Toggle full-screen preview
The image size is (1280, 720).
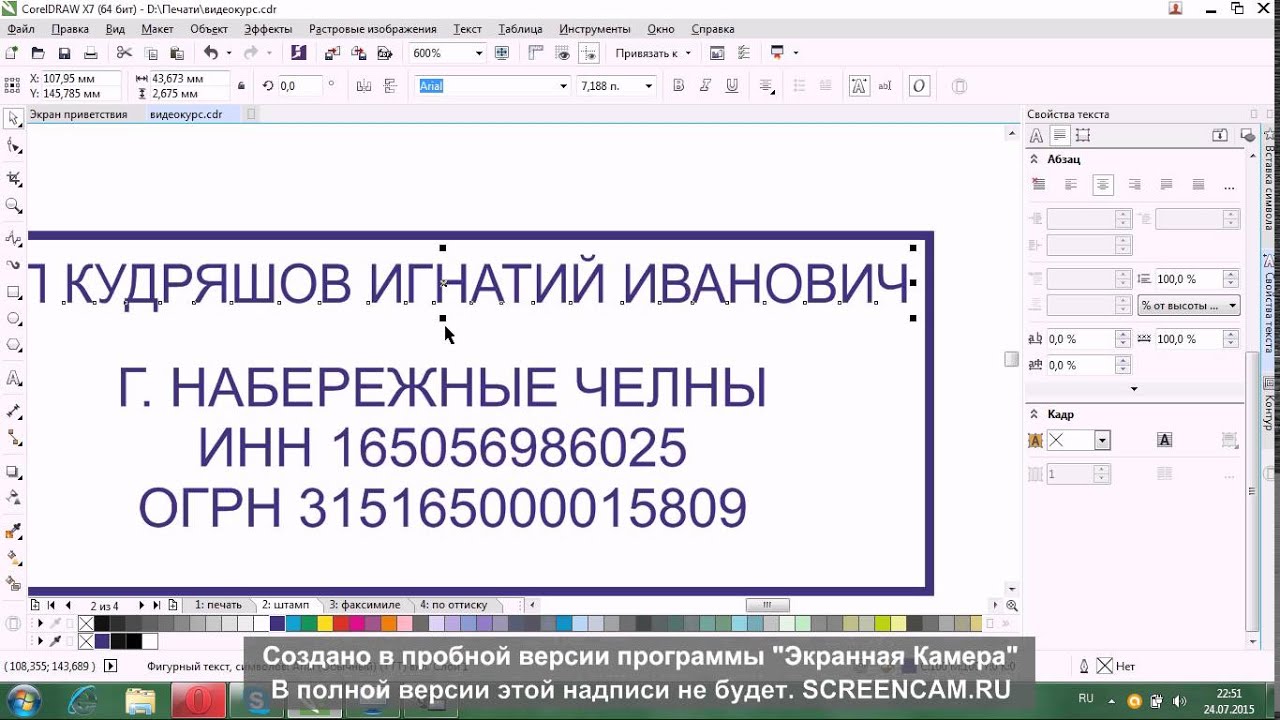tap(502, 53)
